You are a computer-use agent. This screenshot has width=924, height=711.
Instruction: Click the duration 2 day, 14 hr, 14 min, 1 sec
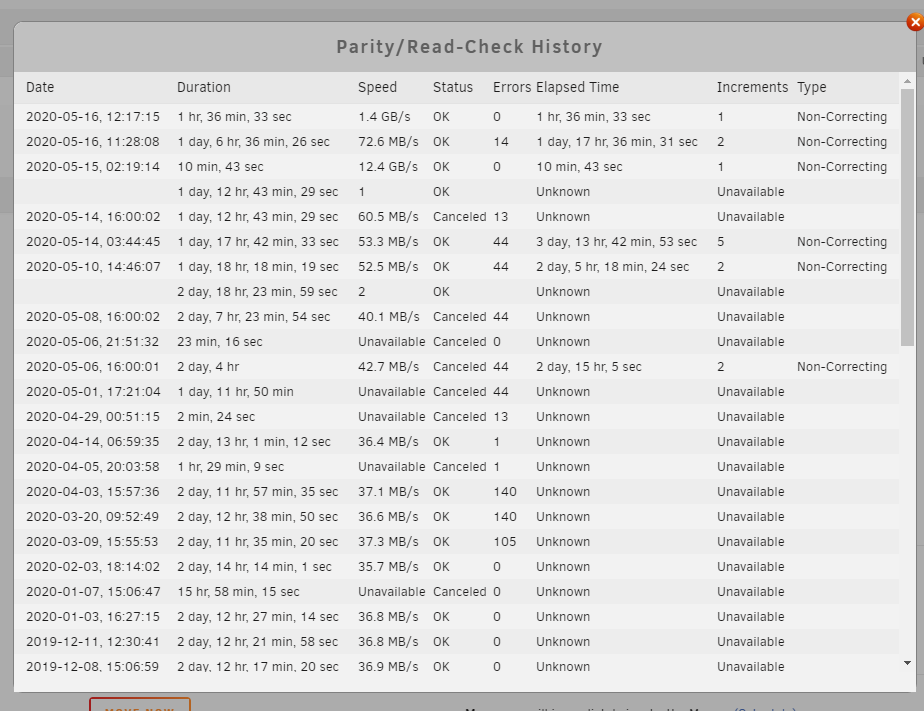(x=255, y=567)
